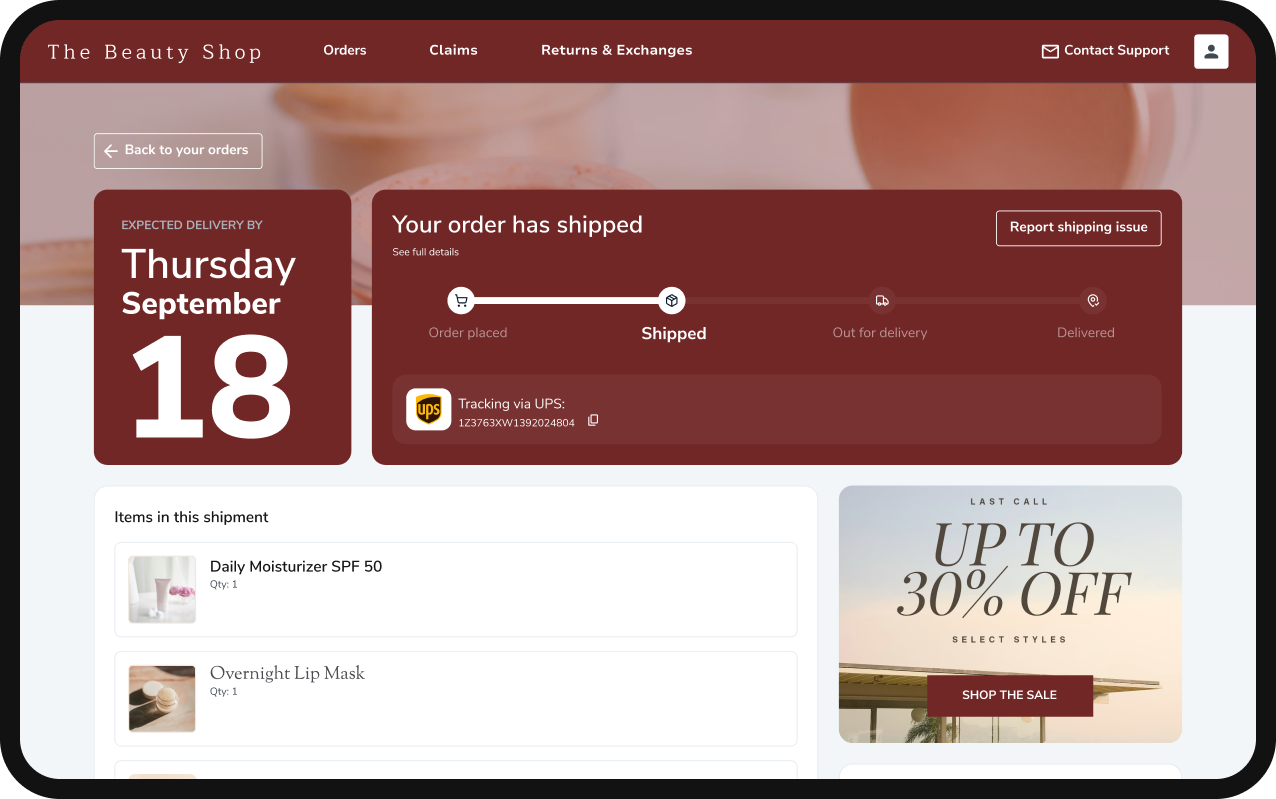This screenshot has width=1276, height=799.
Task: Open See full details link
Action: click(x=426, y=252)
